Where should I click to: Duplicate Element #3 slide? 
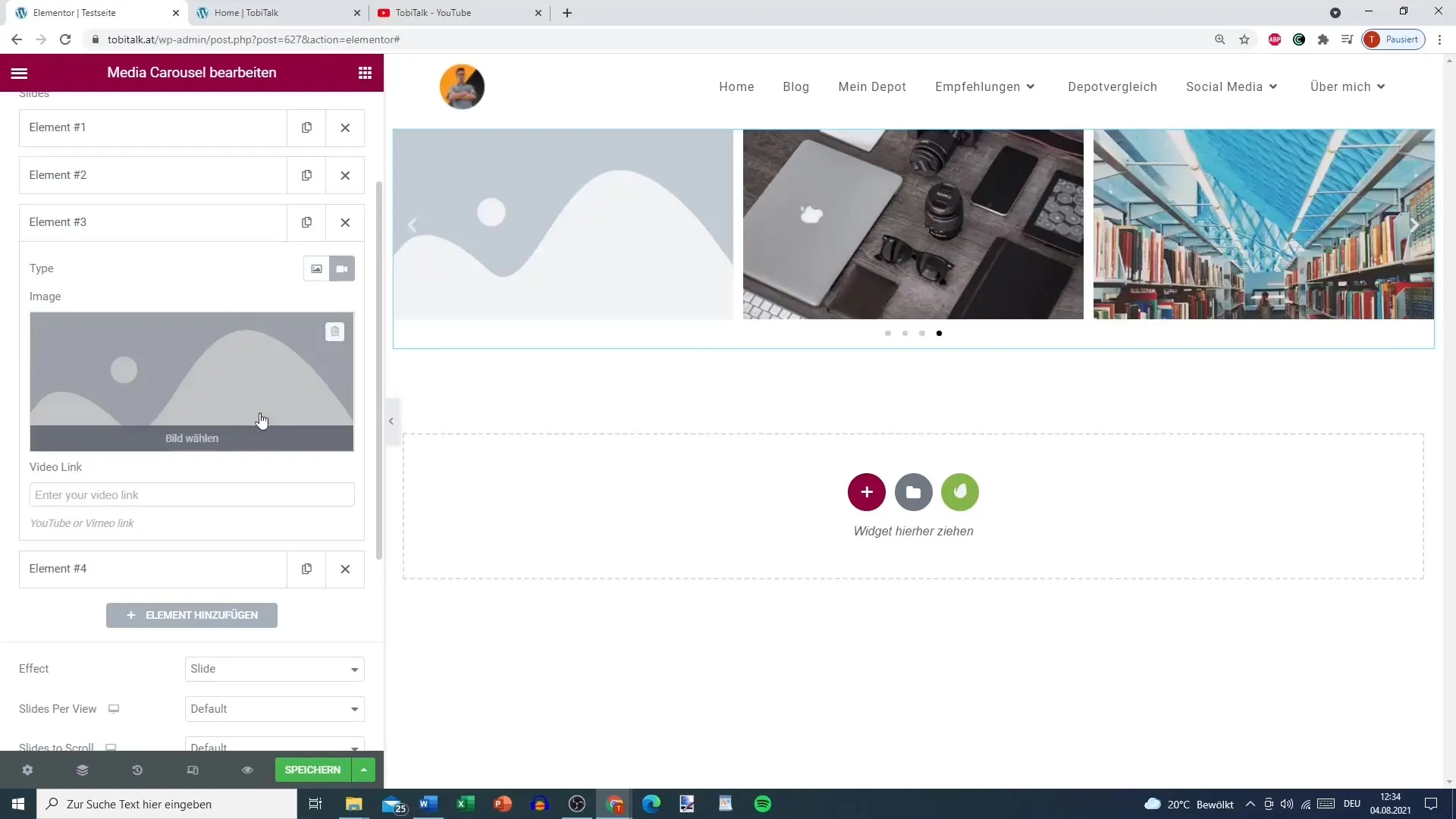[x=306, y=222]
